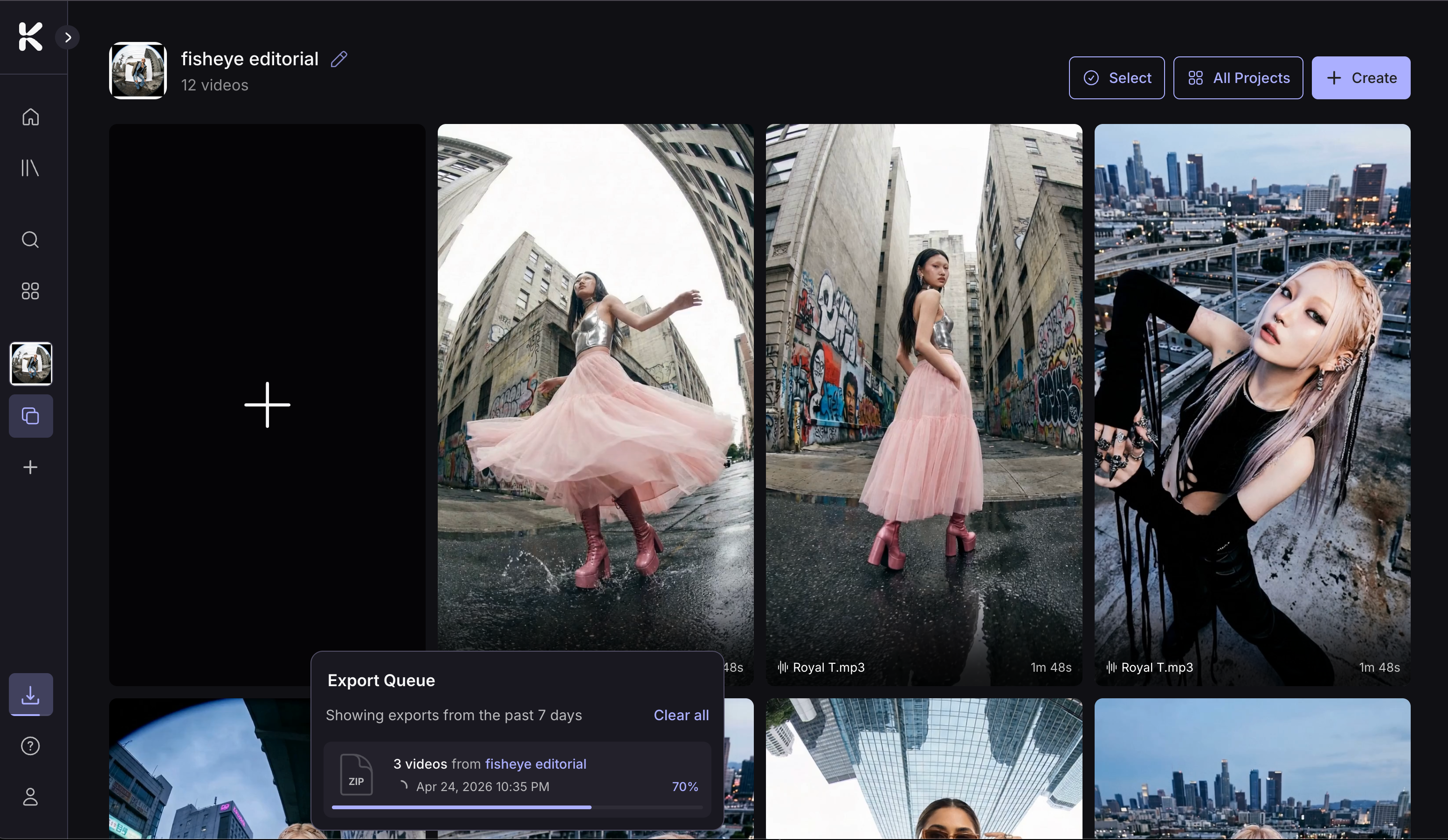Toggle the Export Queue download icon
Viewport: 1448px width, 840px height.
pos(31,695)
